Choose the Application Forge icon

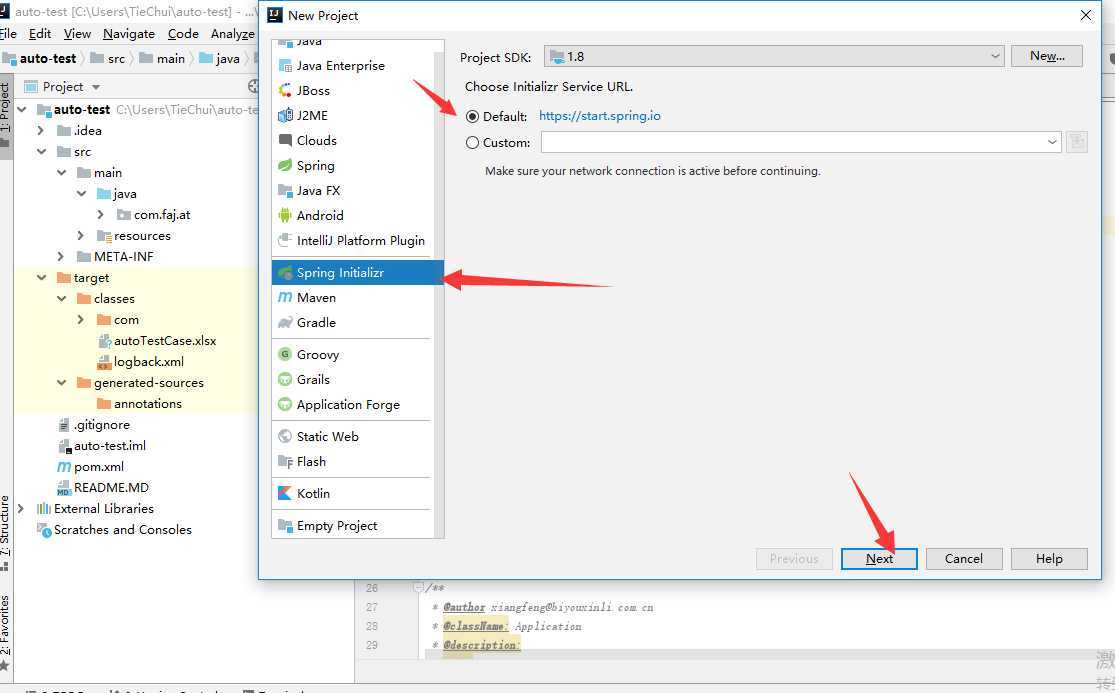coord(285,404)
